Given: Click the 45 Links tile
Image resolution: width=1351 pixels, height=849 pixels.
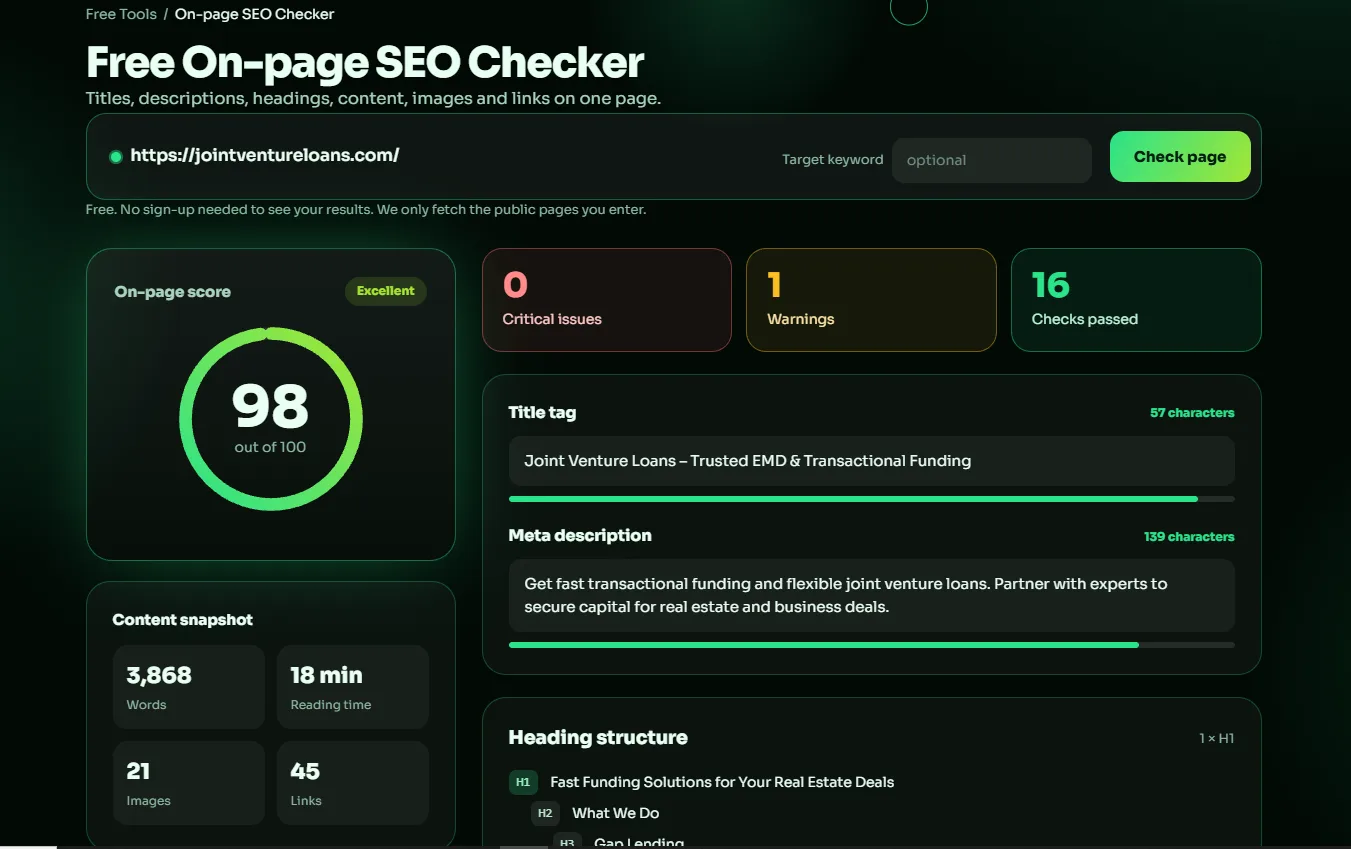Looking at the screenshot, I should (x=353, y=783).
